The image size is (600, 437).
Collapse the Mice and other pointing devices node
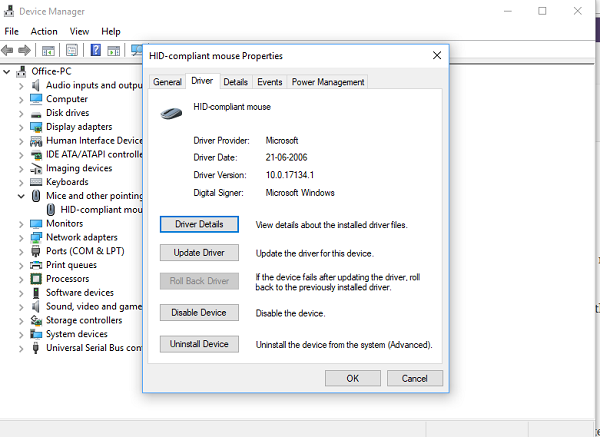point(21,196)
